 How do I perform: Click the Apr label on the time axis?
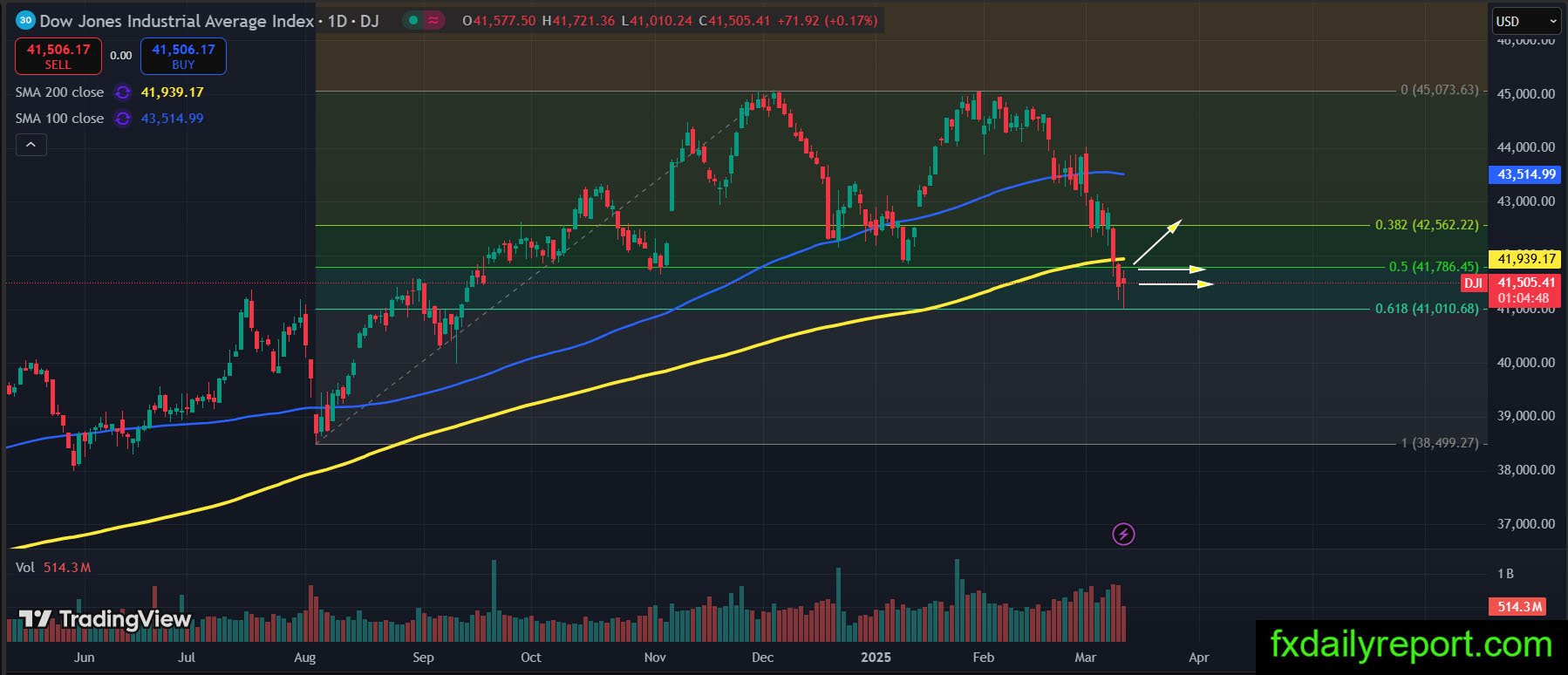click(1199, 658)
